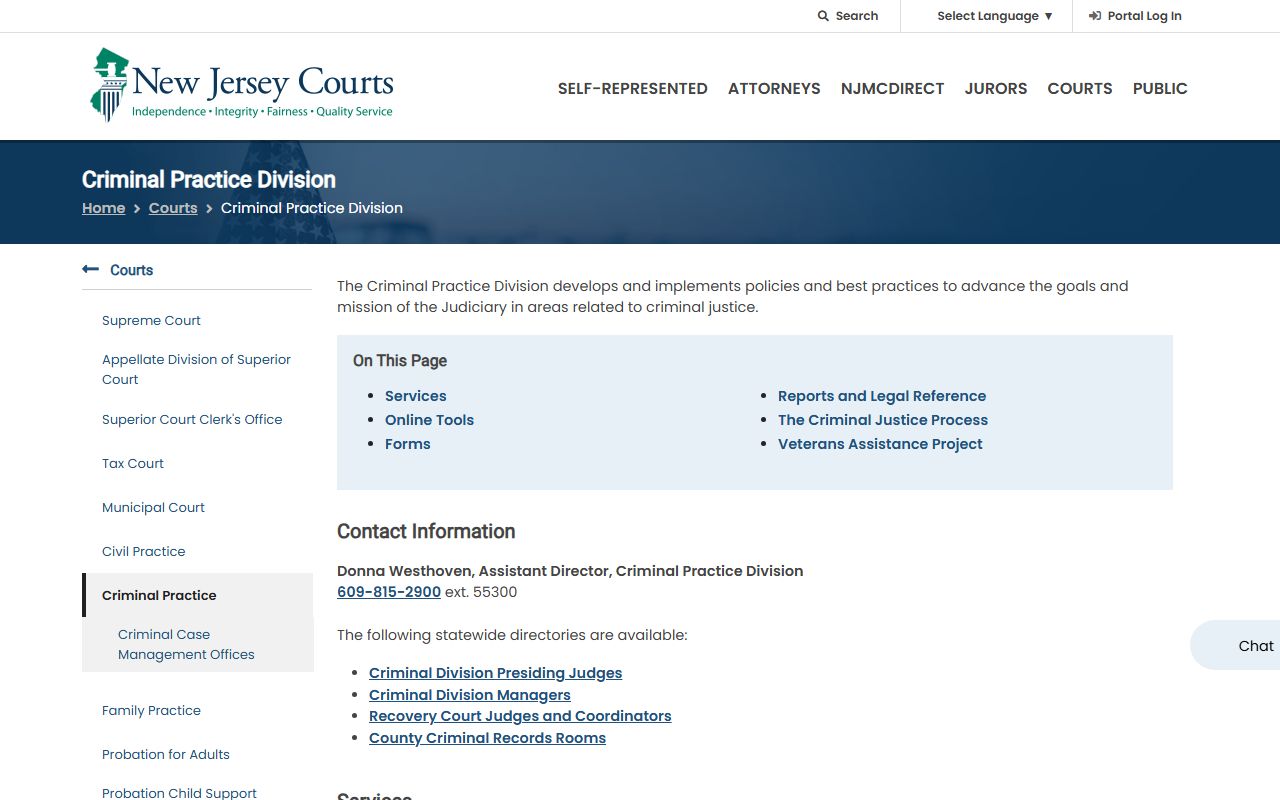Open Probation Child Support in sidebar
Screen dimensions: 1280x800
[x=179, y=793]
